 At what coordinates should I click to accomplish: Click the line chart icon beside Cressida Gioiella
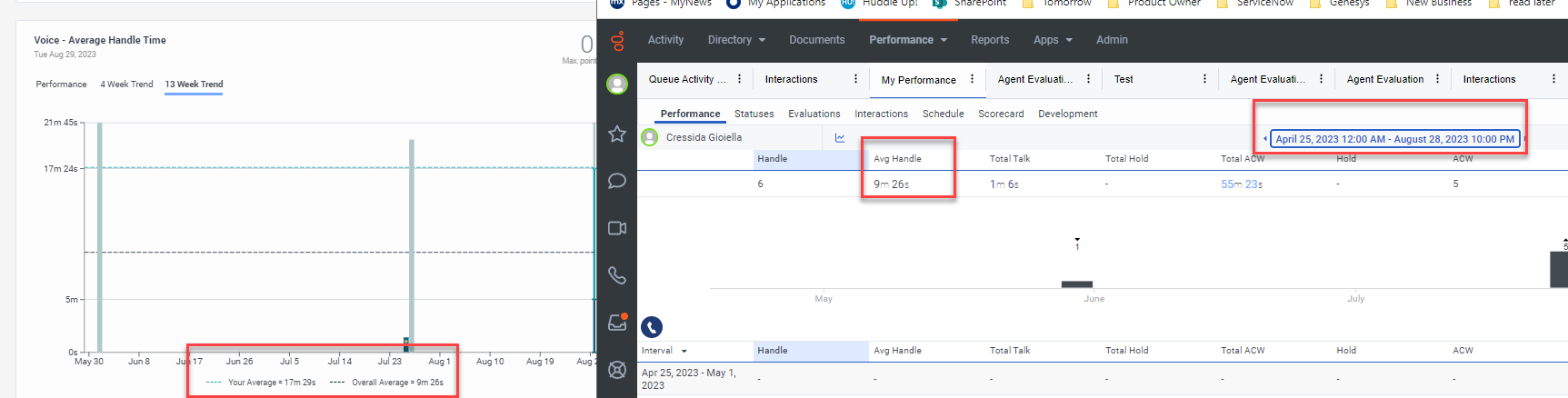pos(840,138)
